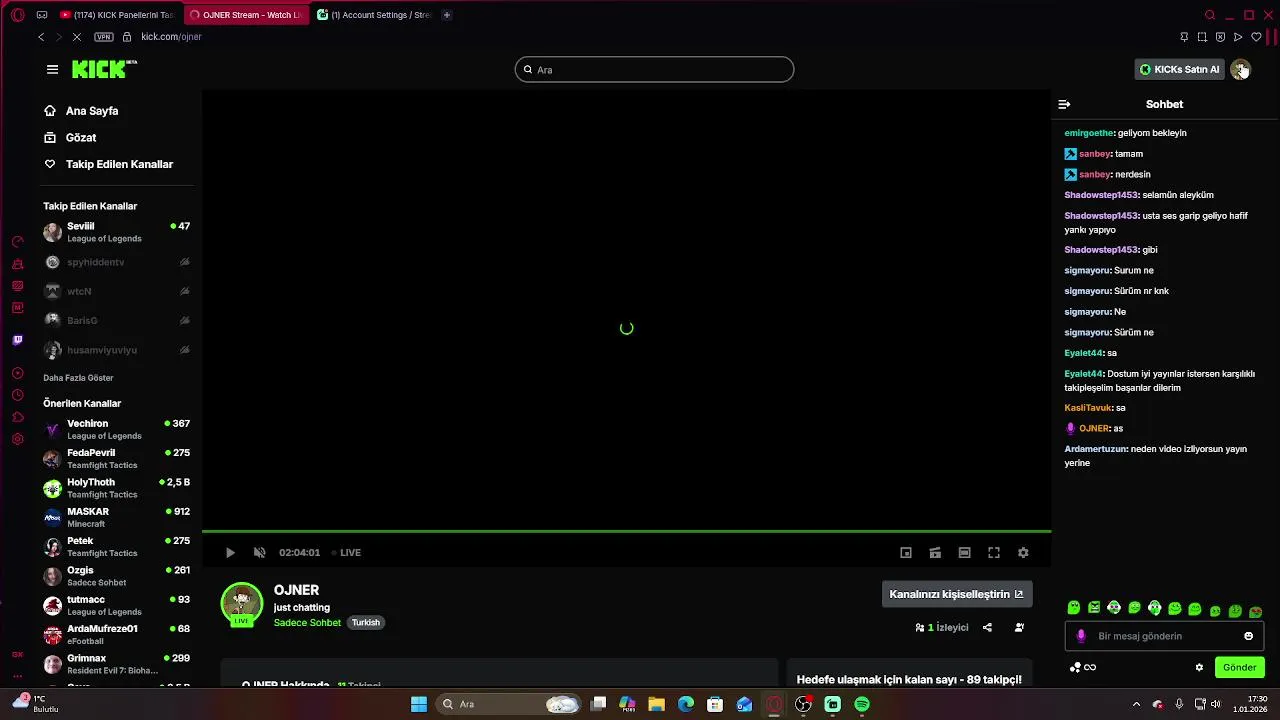Image resolution: width=1280 pixels, height=720 pixels.
Task: Open emoji picker in chat input
Action: [x=1248, y=636]
